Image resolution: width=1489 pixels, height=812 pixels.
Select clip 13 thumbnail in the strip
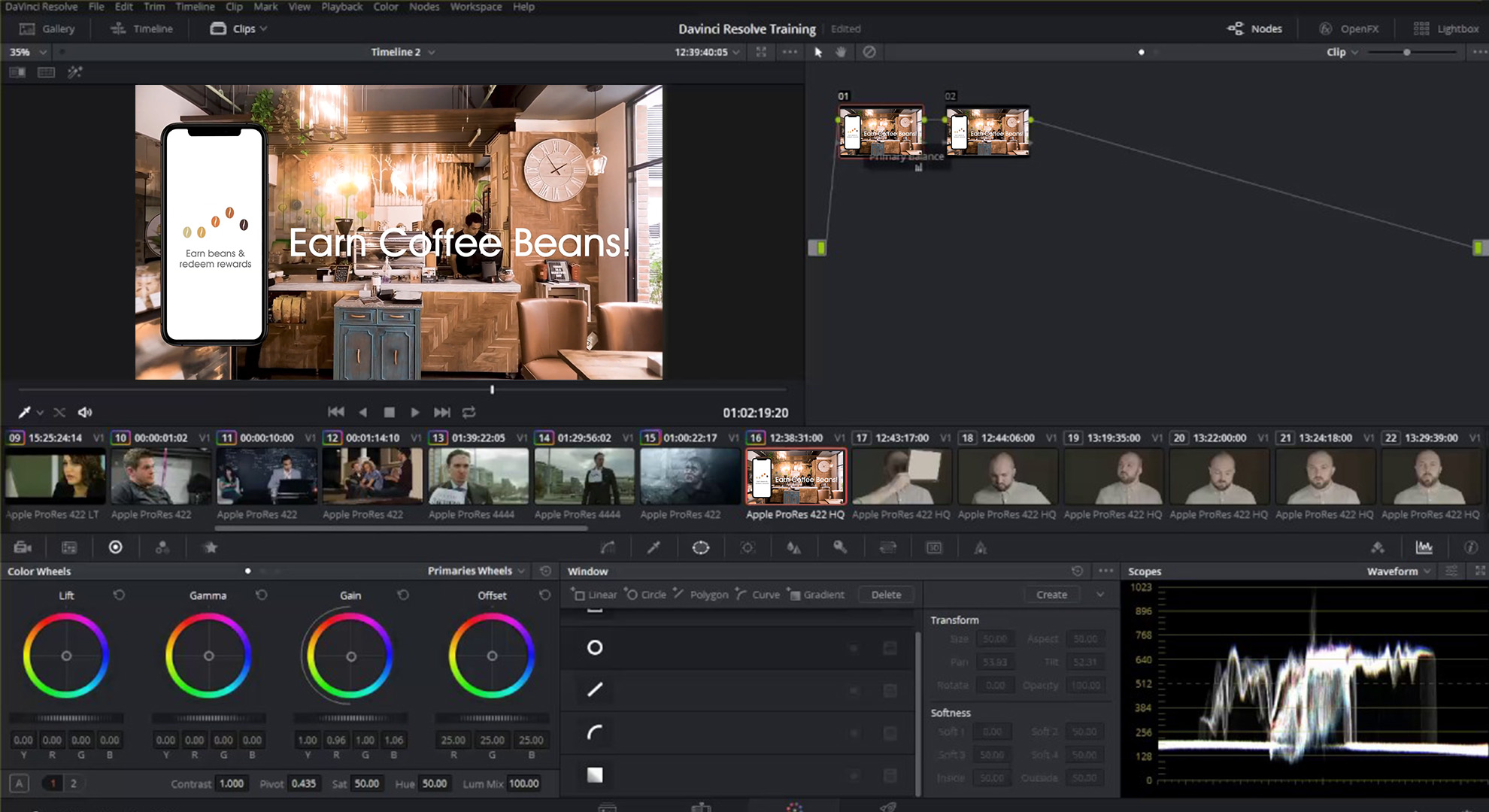coord(478,477)
